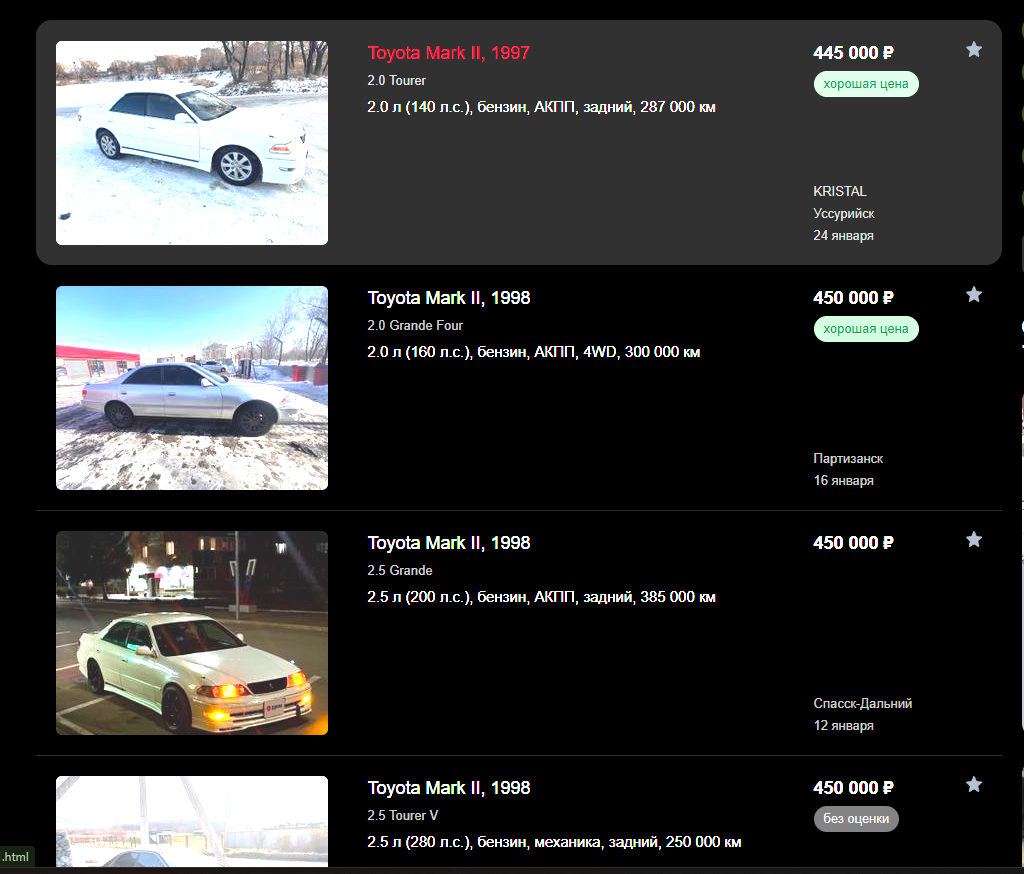
Task: Click the 'хорошая цена' badge on Grande Four listing
Action: pos(866,329)
